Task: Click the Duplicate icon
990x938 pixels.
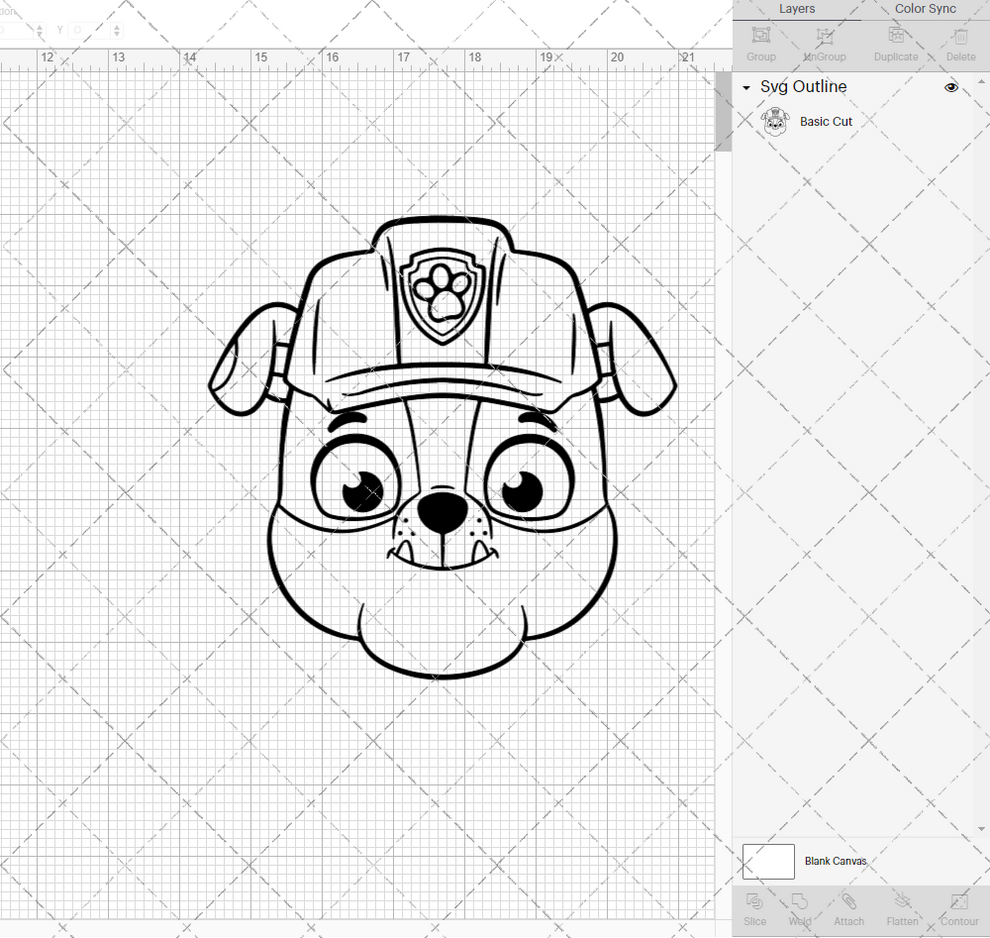Action: pyautogui.click(x=895, y=42)
